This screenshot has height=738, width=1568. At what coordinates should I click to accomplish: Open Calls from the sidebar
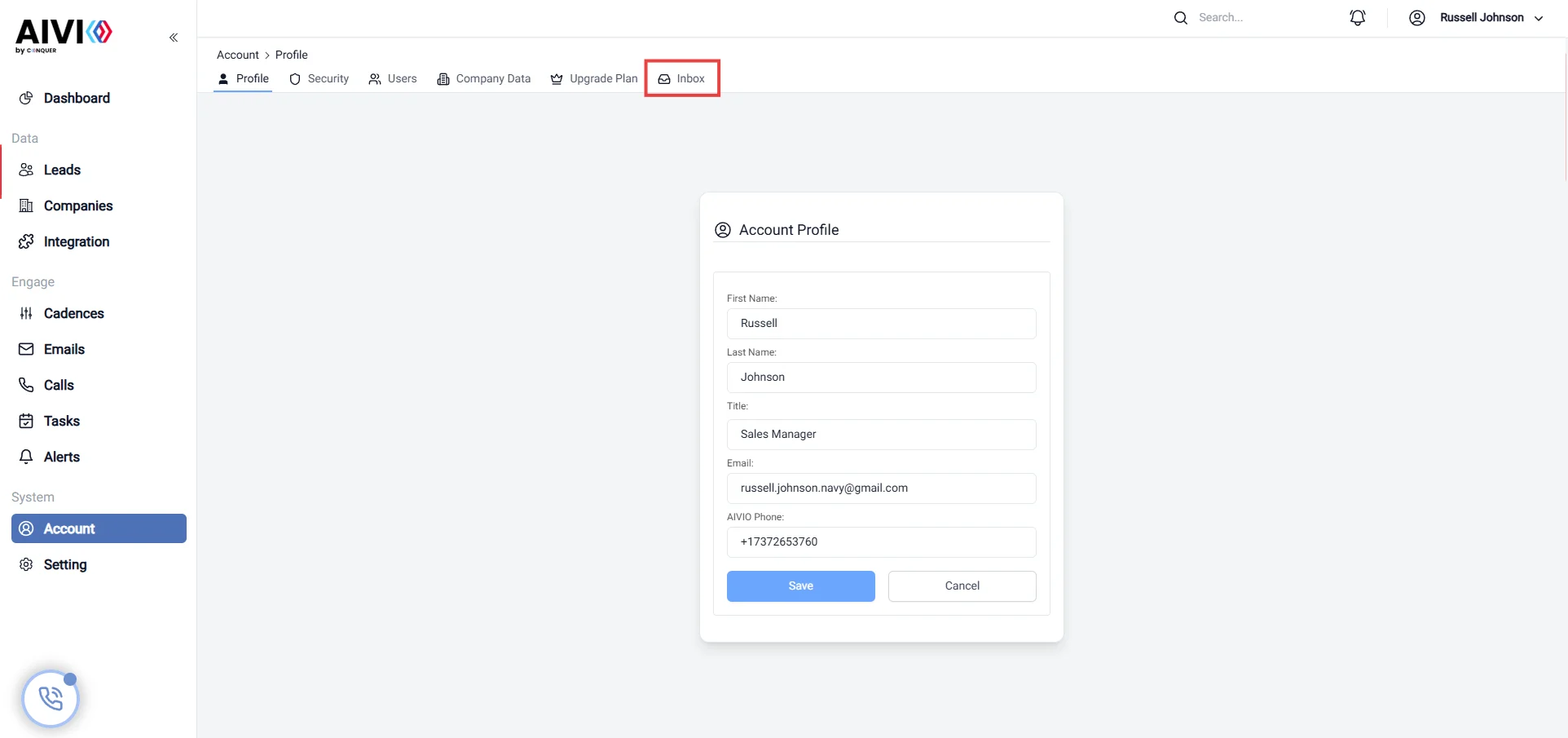[x=59, y=385]
